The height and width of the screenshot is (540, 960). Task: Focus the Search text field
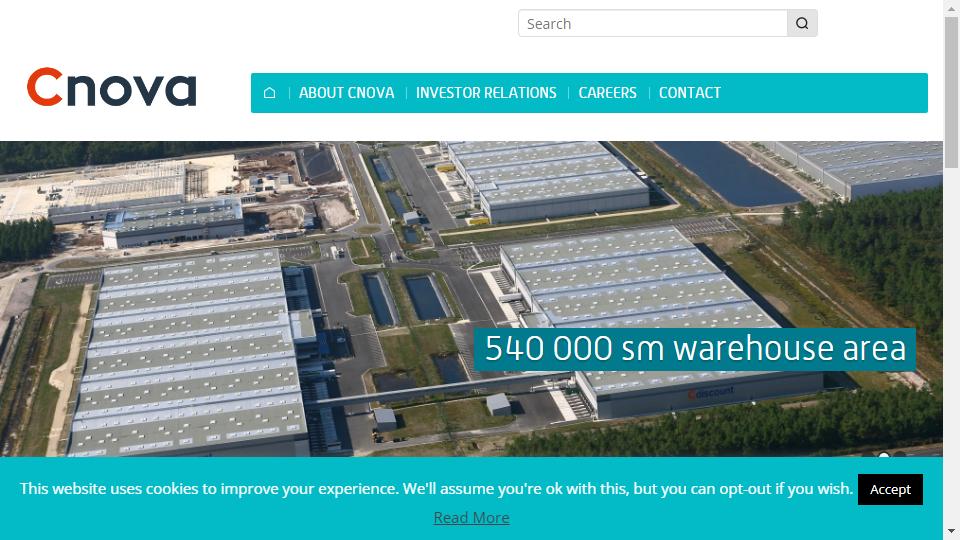click(x=653, y=23)
